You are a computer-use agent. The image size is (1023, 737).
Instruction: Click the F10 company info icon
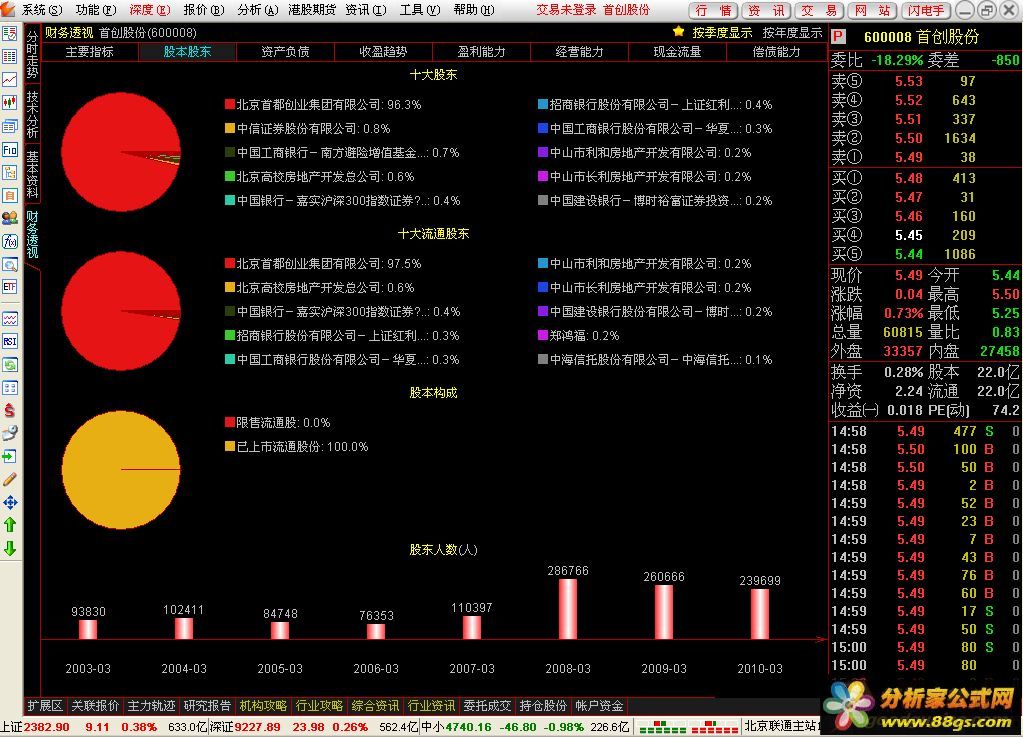10,149
